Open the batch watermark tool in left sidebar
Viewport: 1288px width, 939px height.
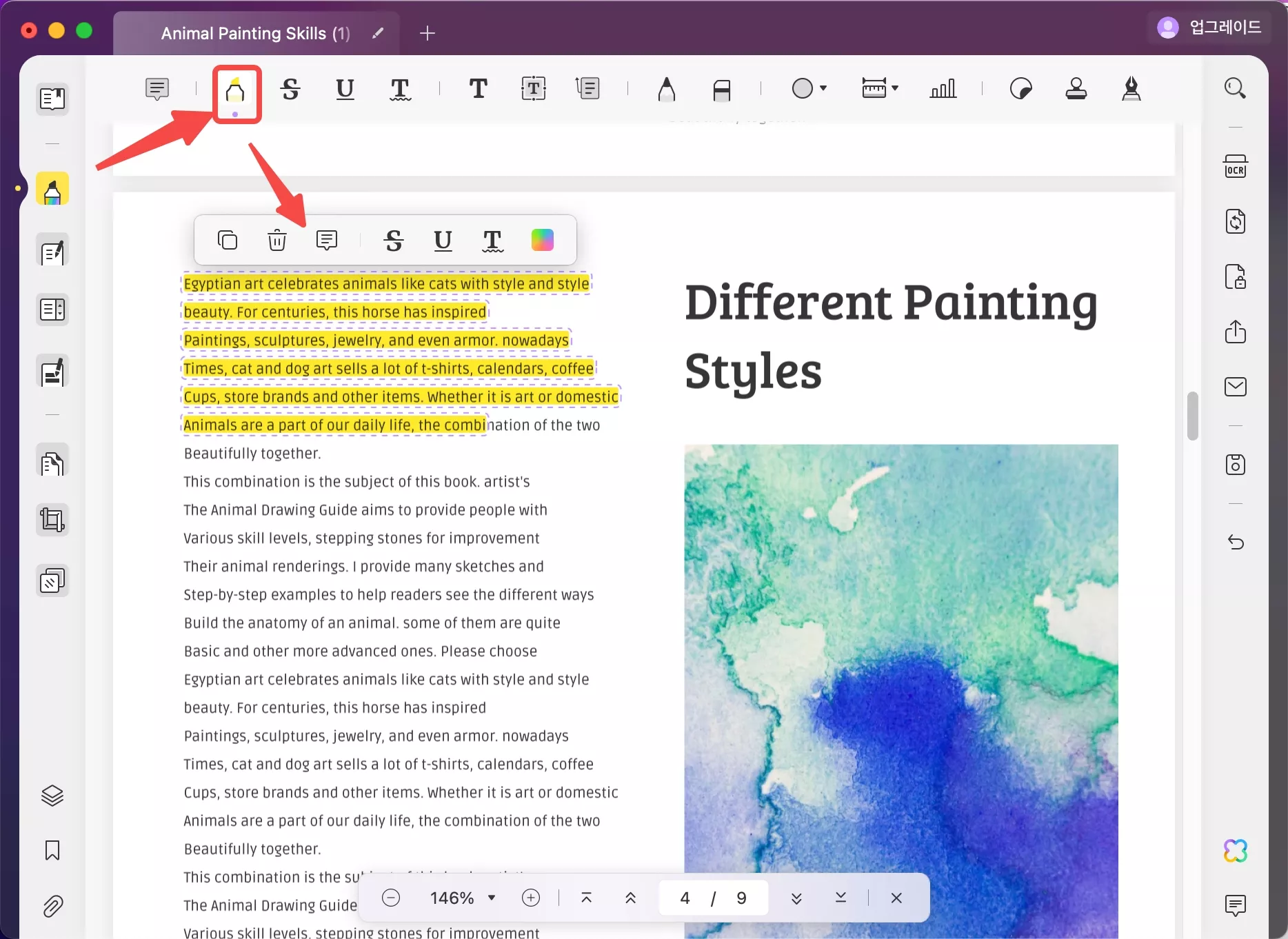tap(52, 580)
